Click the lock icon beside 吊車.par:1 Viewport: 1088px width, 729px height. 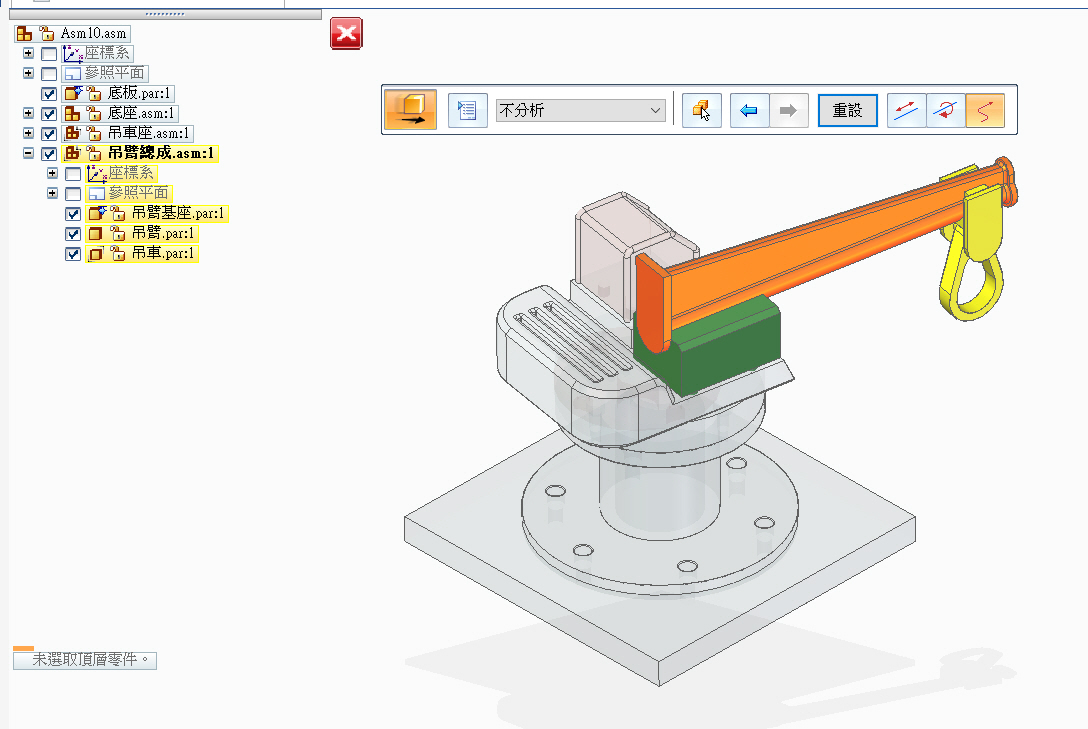point(118,254)
